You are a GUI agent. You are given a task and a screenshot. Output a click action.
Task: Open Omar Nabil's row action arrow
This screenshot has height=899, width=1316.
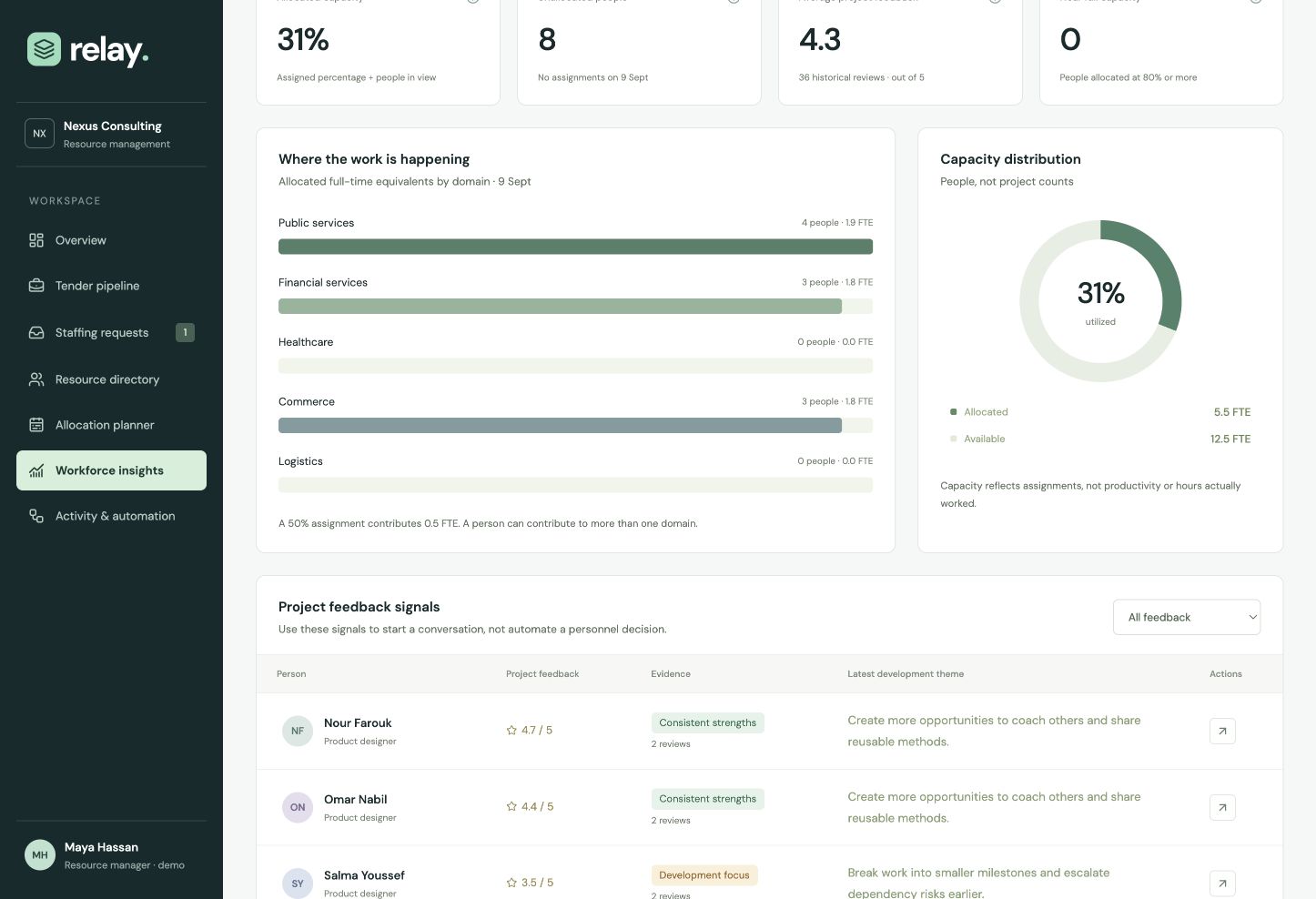[x=1222, y=807]
